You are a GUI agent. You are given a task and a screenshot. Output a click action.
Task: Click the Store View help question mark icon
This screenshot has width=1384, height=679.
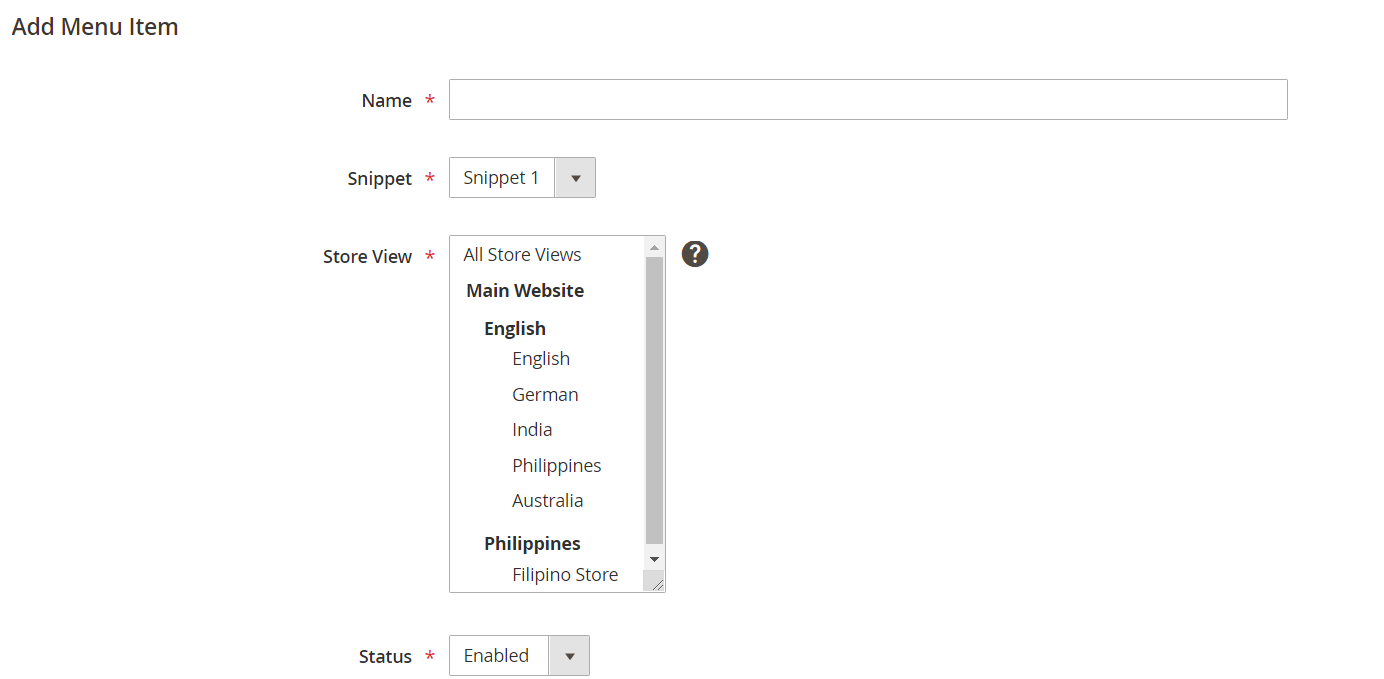tap(694, 254)
